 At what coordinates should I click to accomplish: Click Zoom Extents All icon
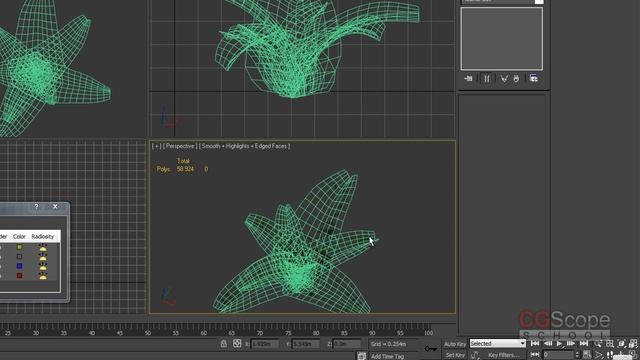633,344
